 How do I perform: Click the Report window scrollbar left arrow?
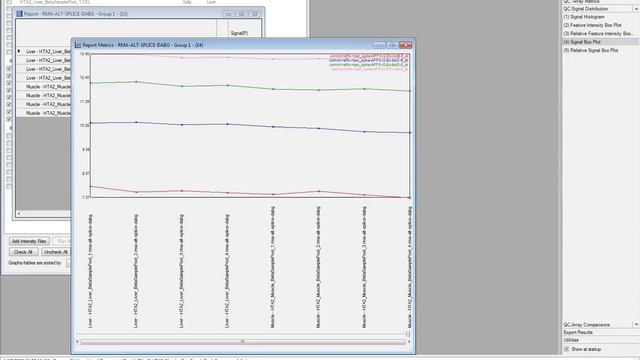click(19, 213)
